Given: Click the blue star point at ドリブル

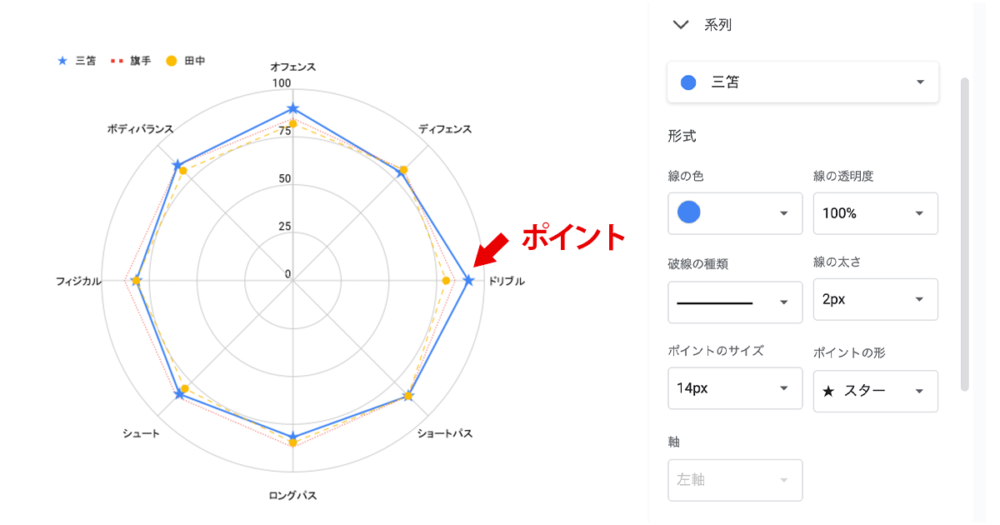Looking at the screenshot, I should [x=469, y=281].
